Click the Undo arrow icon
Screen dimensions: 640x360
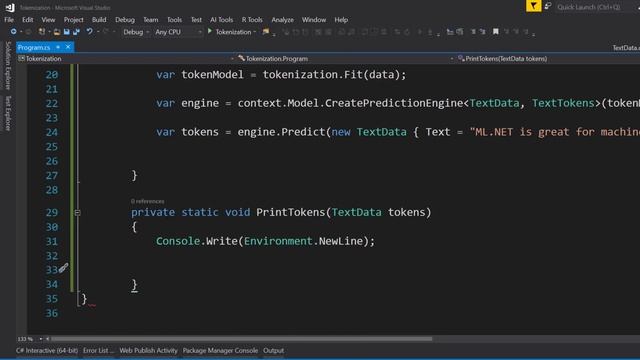89,31
